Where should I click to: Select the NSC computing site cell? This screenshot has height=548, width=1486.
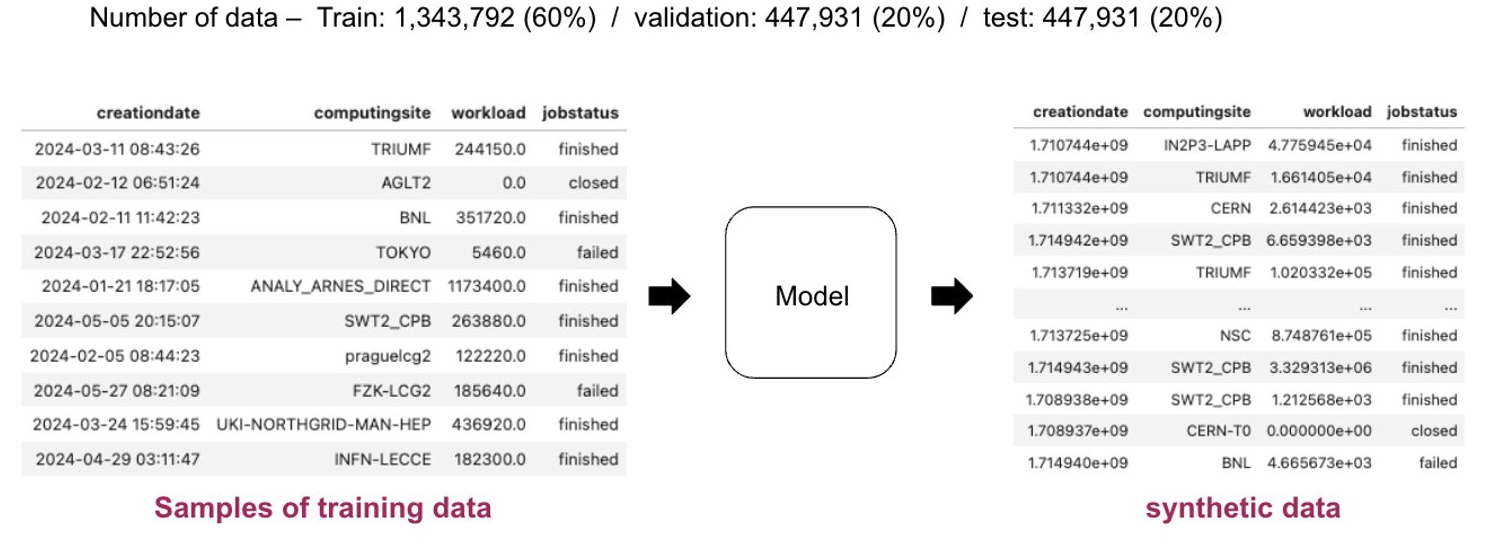coord(1236,336)
